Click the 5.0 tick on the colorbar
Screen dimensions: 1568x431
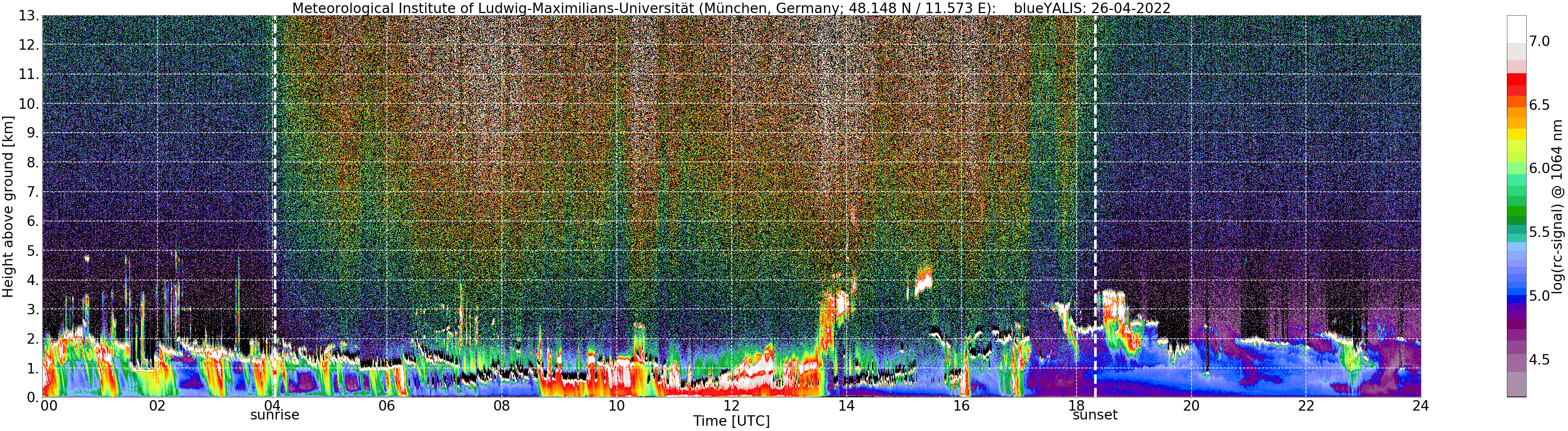click(x=1539, y=296)
